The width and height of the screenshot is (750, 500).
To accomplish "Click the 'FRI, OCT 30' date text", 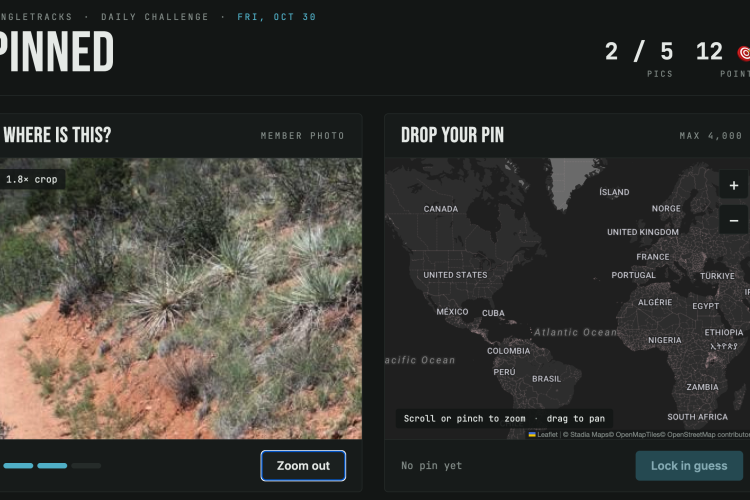I will click(x=276, y=17).
